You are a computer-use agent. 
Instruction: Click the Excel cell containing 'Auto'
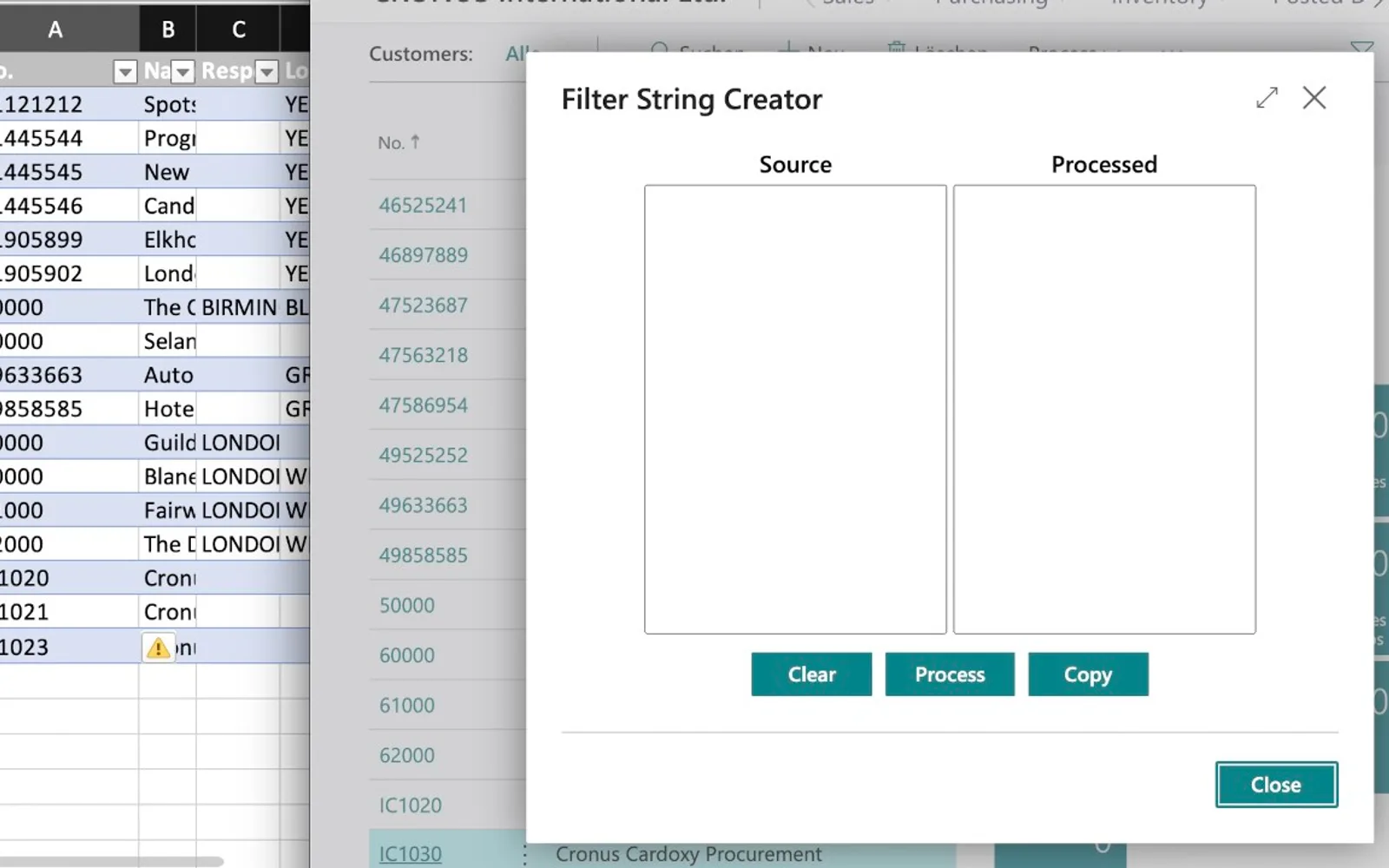click(168, 375)
